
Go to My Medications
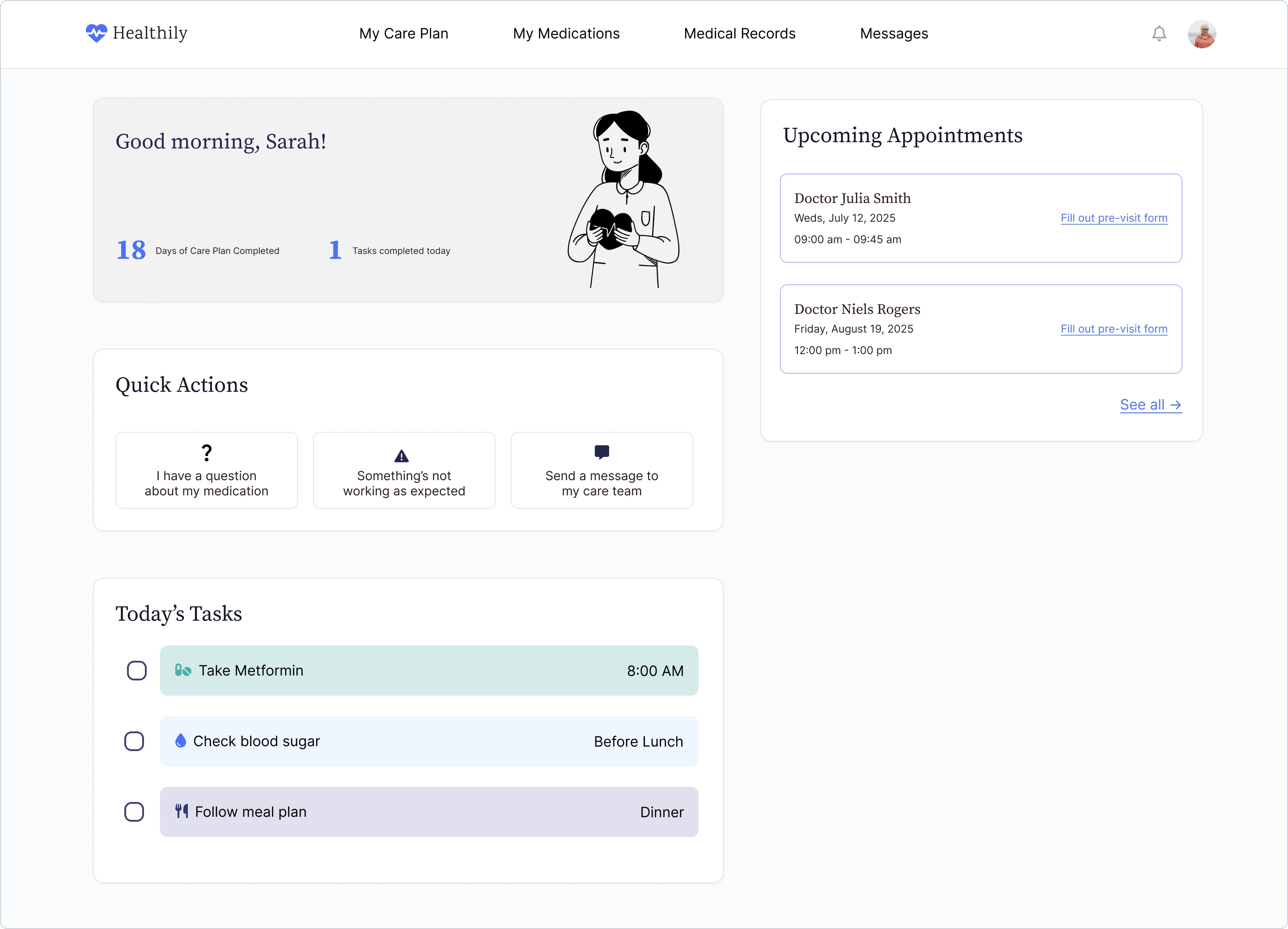tap(566, 34)
